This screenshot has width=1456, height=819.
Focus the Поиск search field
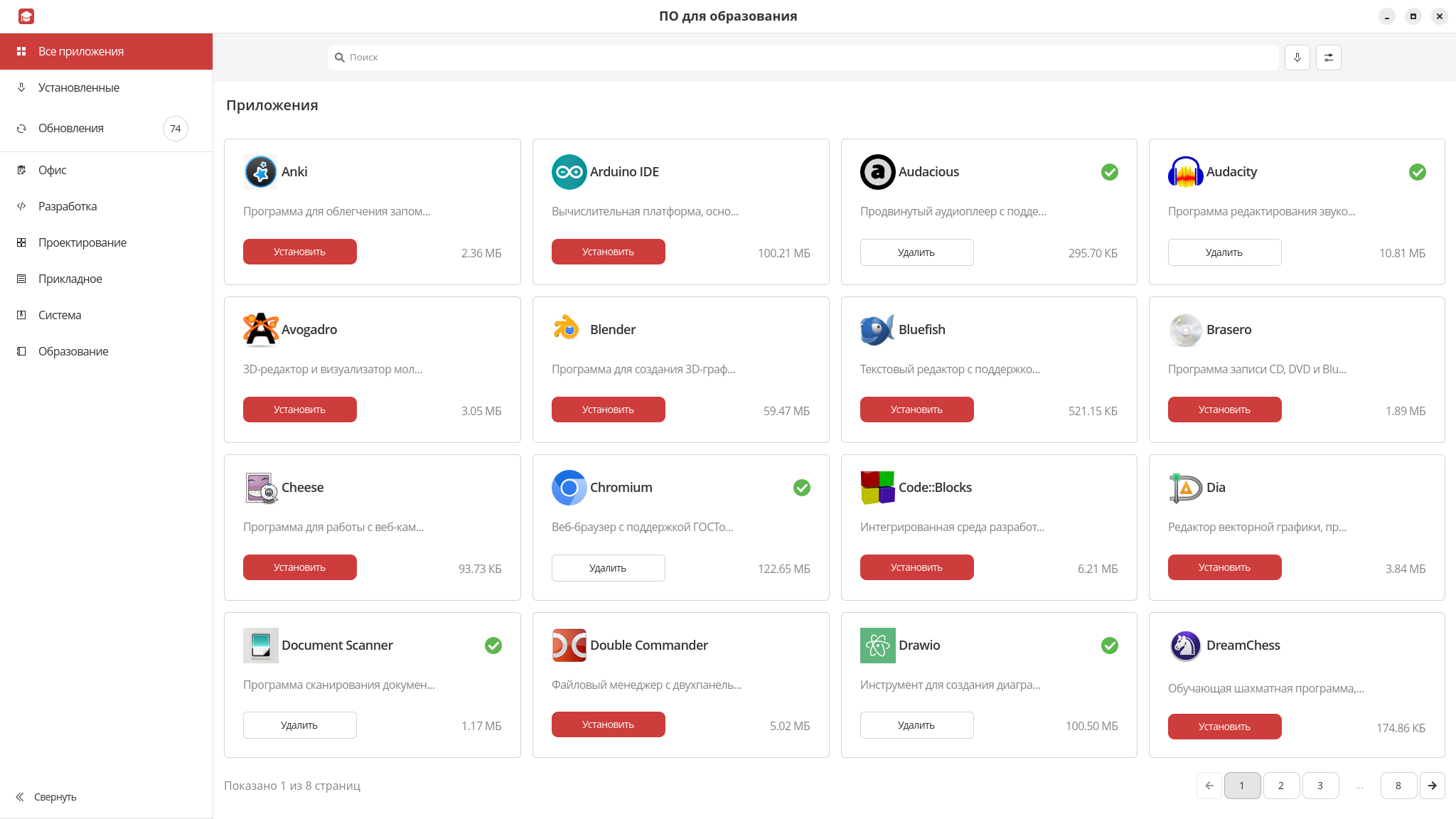803,58
